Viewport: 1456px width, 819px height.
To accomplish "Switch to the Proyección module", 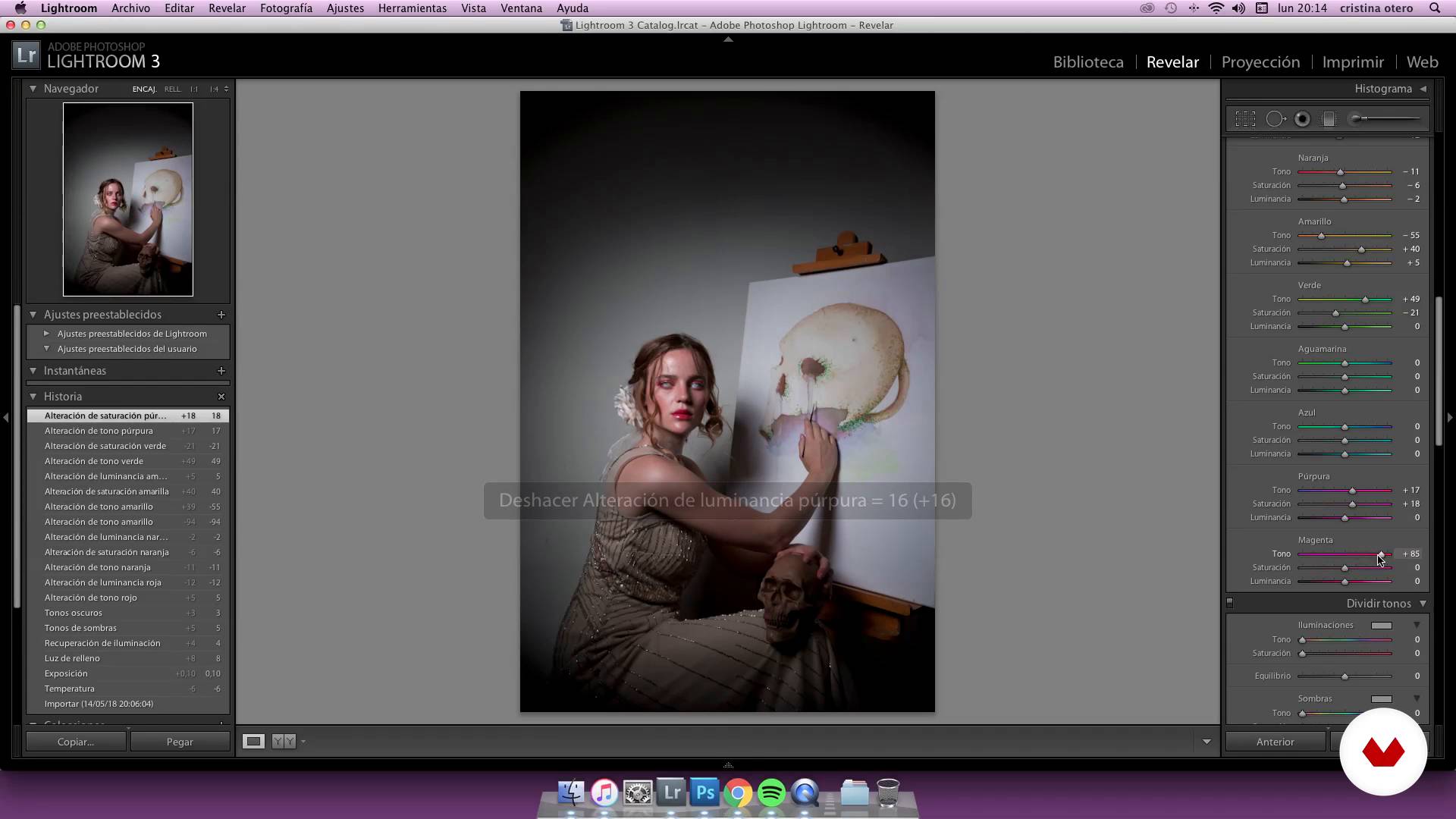I will pyautogui.click(x=1260, y=62).
